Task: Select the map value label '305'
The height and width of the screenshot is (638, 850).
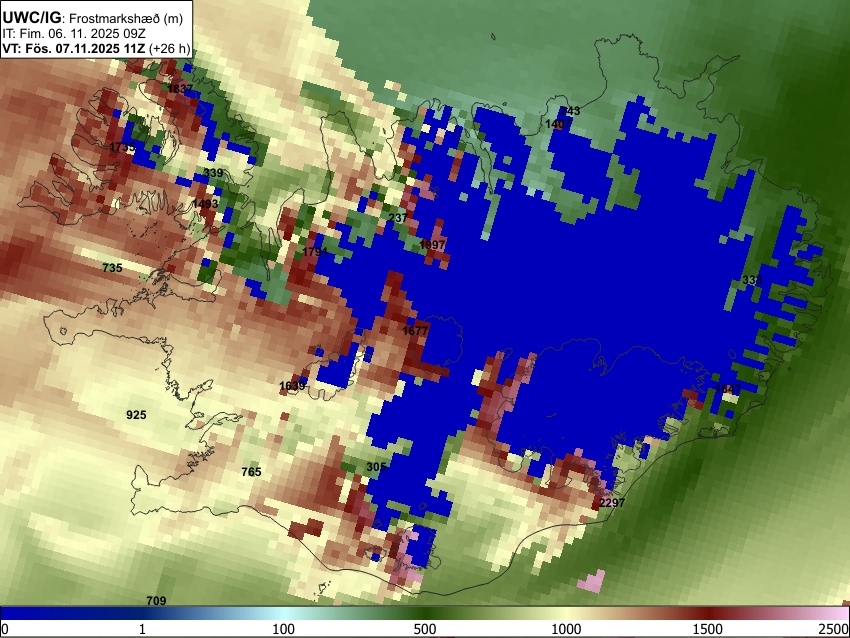Action: (x=376, y=467)
